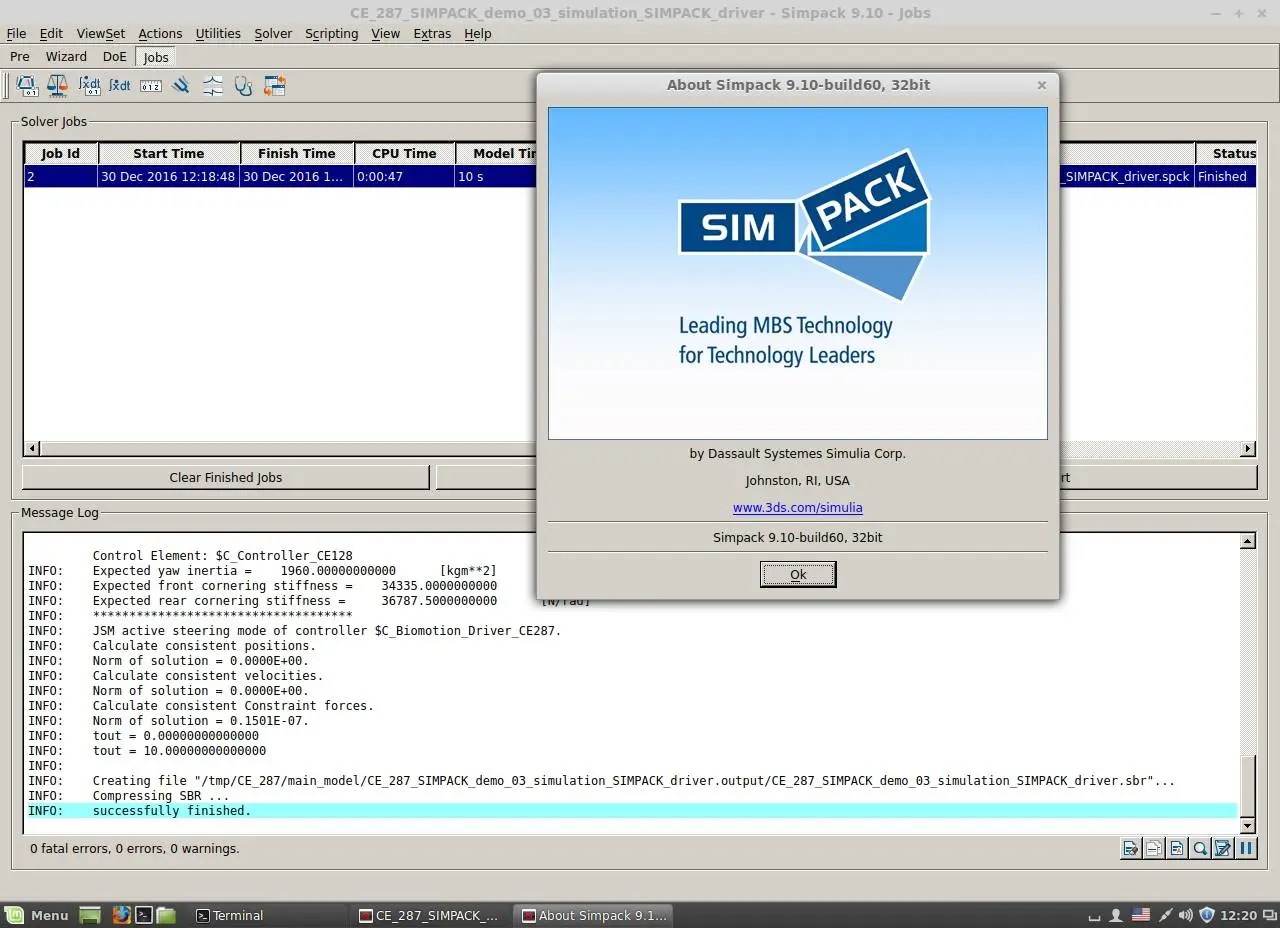Image resolution: width=1280 pixels, height=928 pixels.
Task: Open the Actions menu
Action: click(160, 33)
